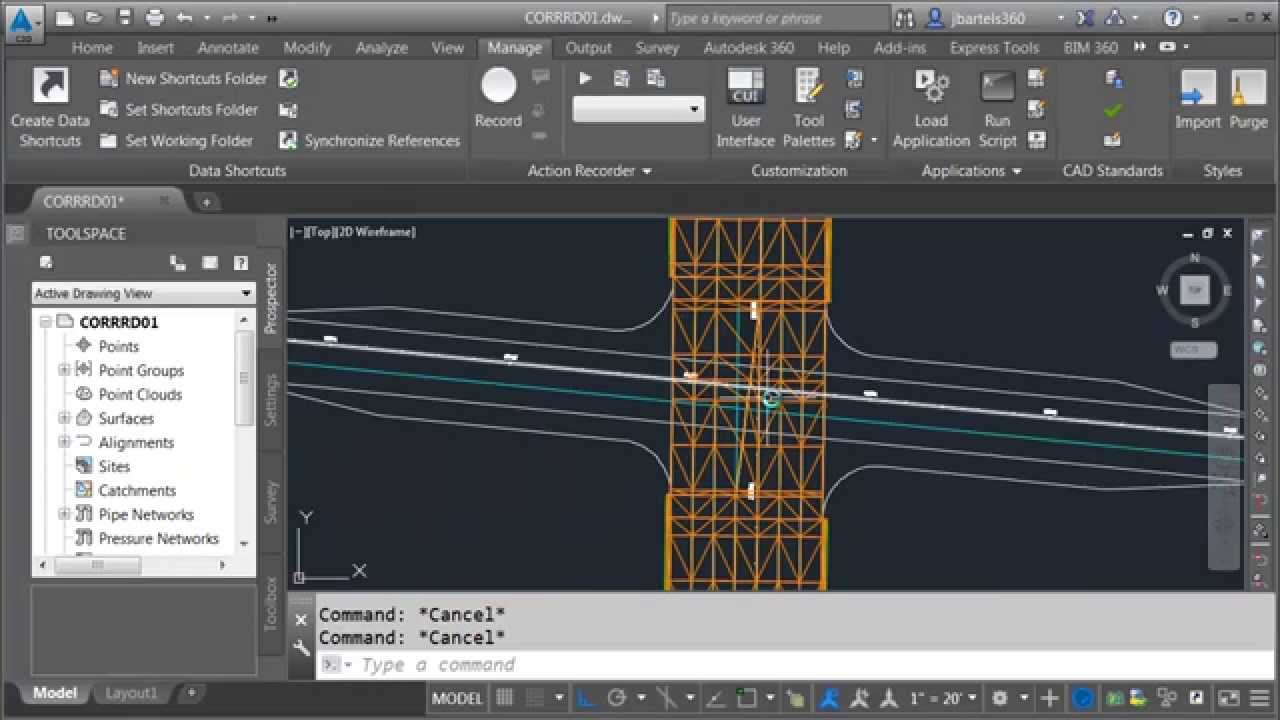Open the Output ribbon tab
Image resolution: width=1280 pixels, height=720 pixels.
[588, 47]
